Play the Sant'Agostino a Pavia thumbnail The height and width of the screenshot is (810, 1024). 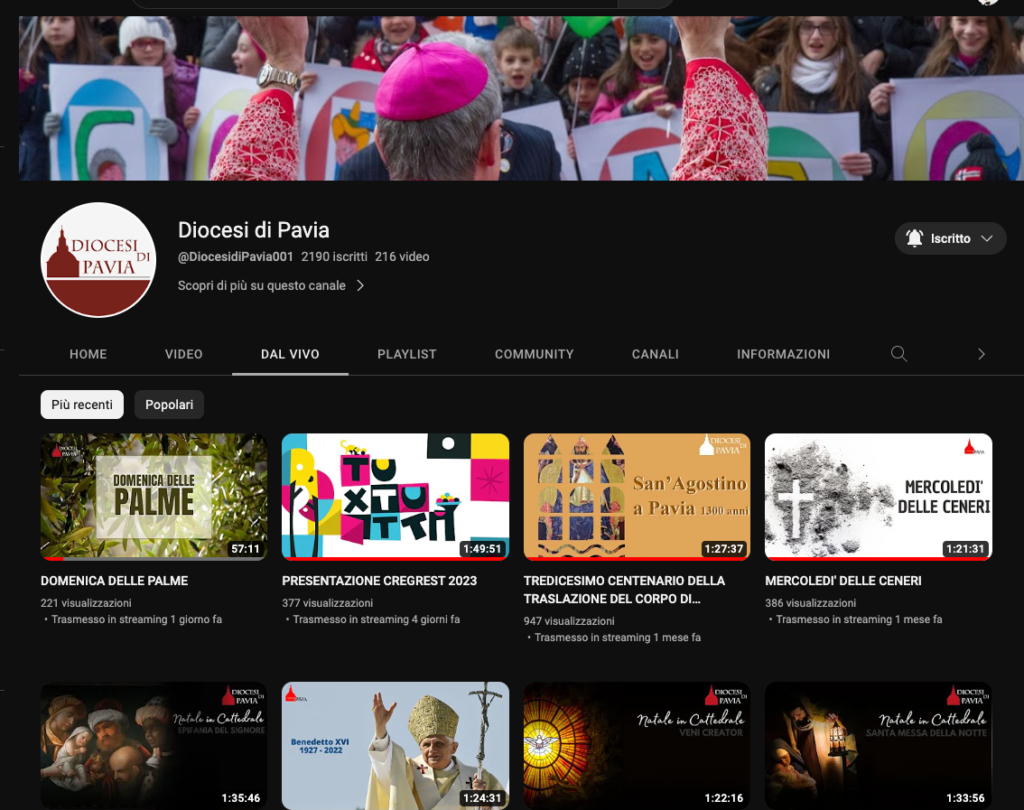point(637,496)
